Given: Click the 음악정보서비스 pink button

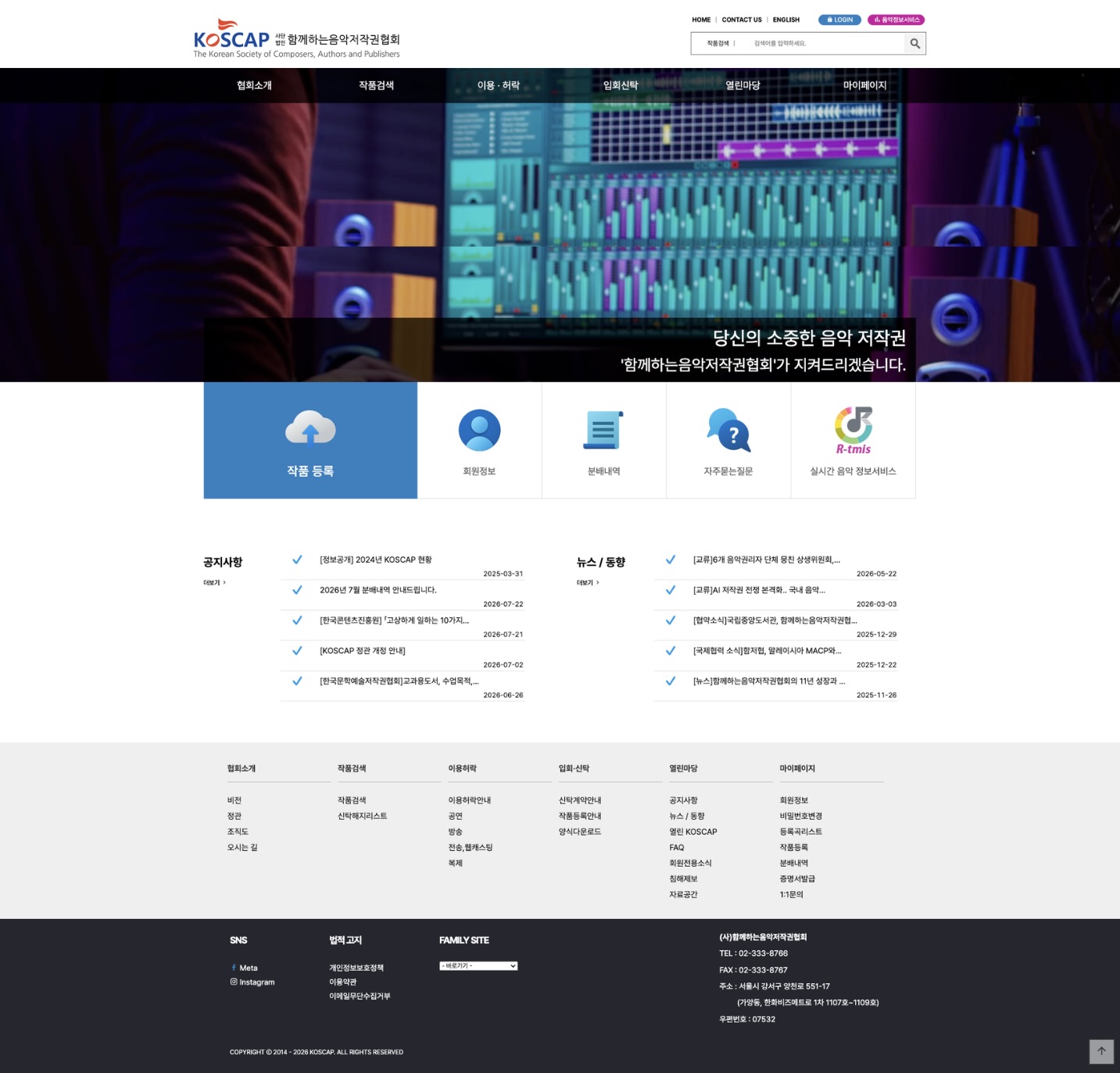Looking at the screenshot, I should point(896,20).
